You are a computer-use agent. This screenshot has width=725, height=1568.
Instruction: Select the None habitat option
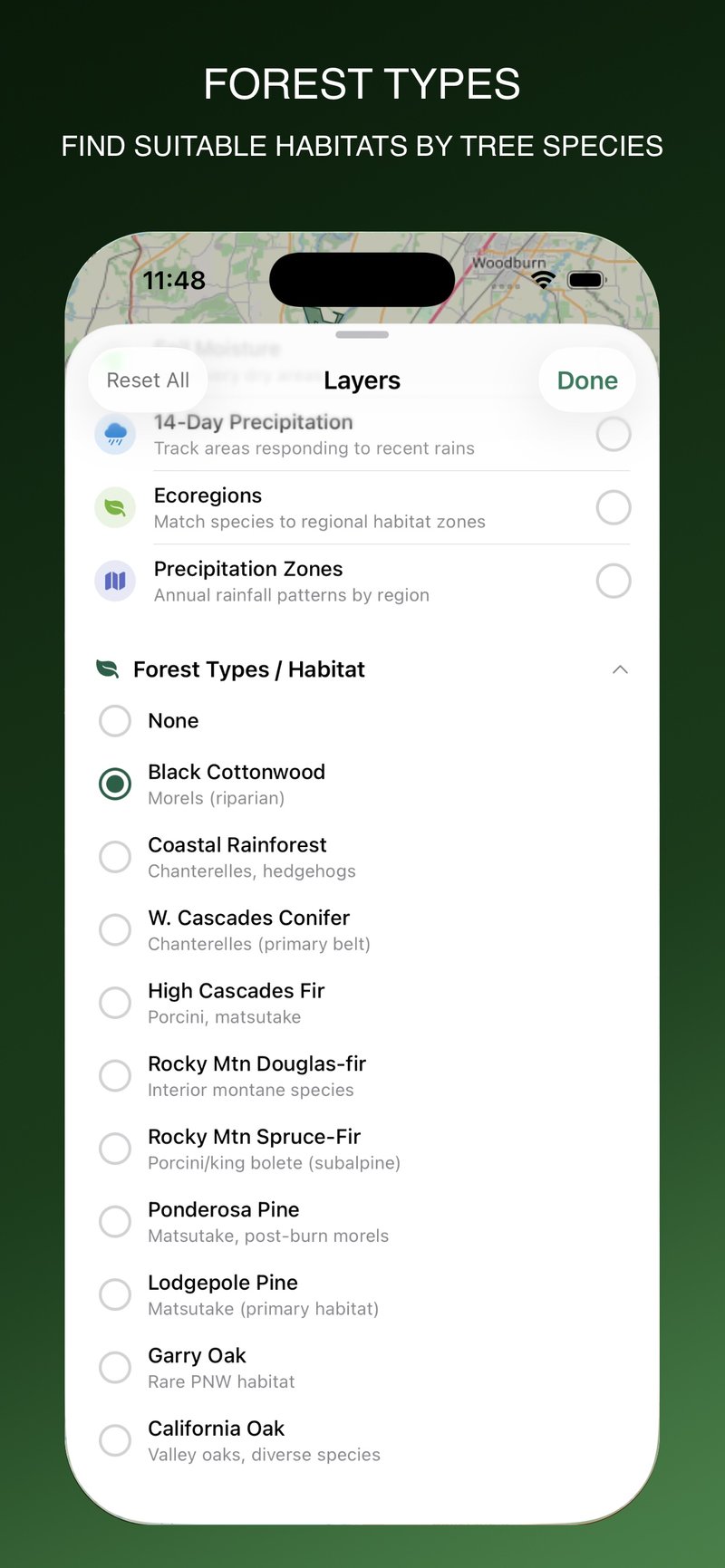click(115, 721)
